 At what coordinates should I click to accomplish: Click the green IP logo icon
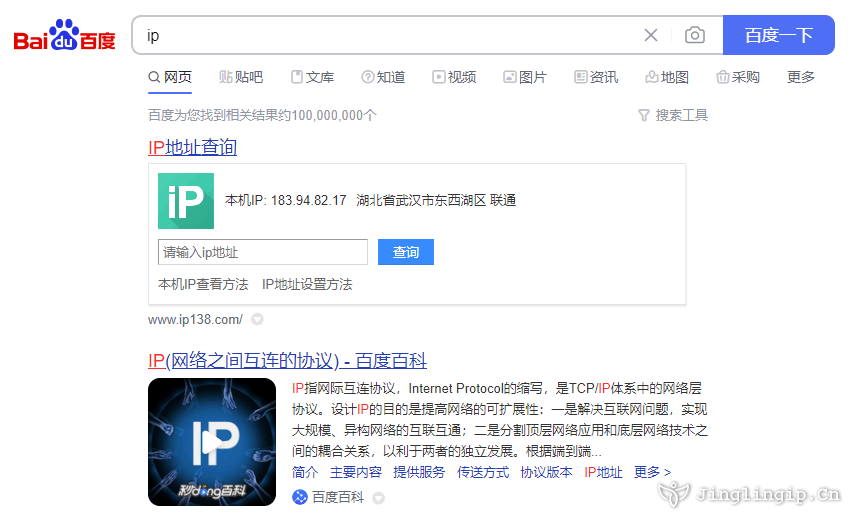(186, 201)
